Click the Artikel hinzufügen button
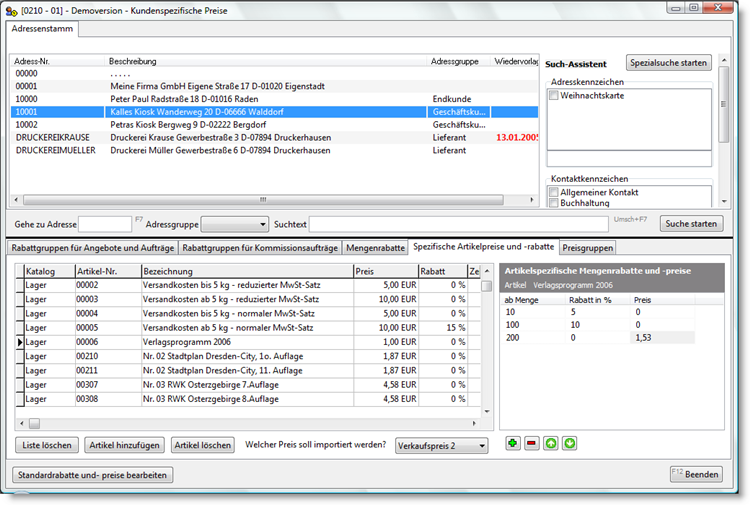This screenshot has height=505, width=750. (125, 445)
